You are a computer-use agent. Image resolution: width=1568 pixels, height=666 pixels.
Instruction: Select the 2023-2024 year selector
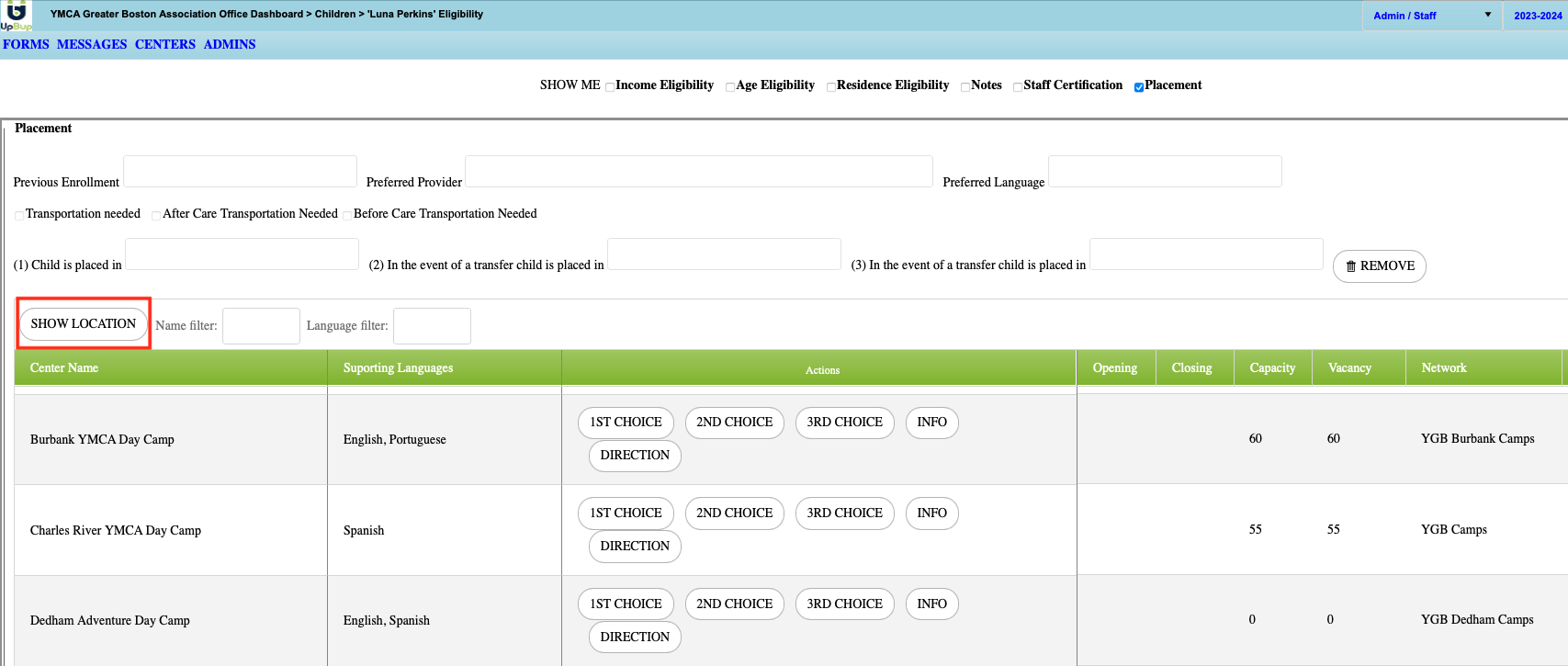[x=1537, y=16]
